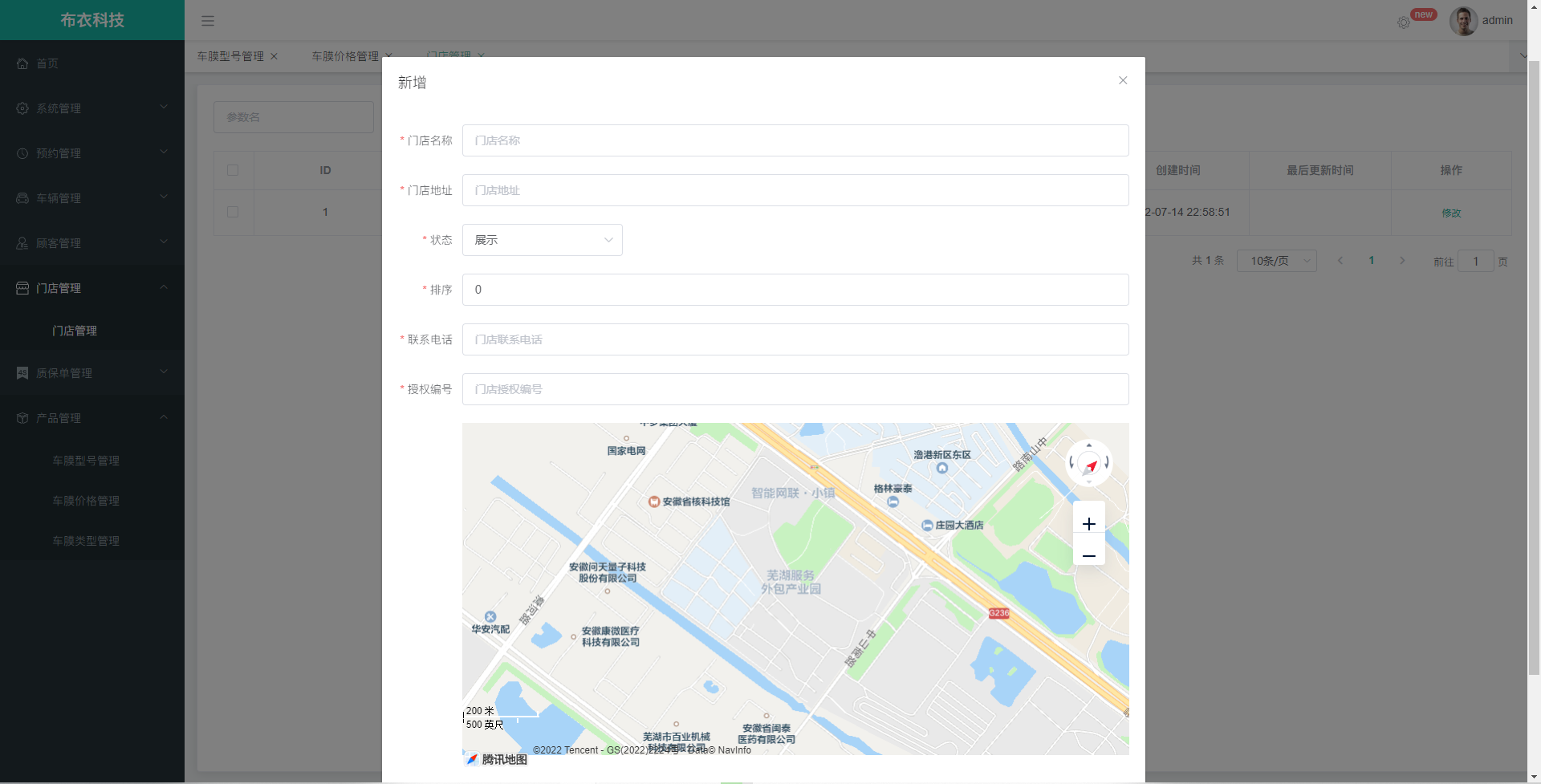This screenshot has width=1541, height=784.
Task: Expand the tabs dropdown arrow at far right
Action: [1523, 56]
